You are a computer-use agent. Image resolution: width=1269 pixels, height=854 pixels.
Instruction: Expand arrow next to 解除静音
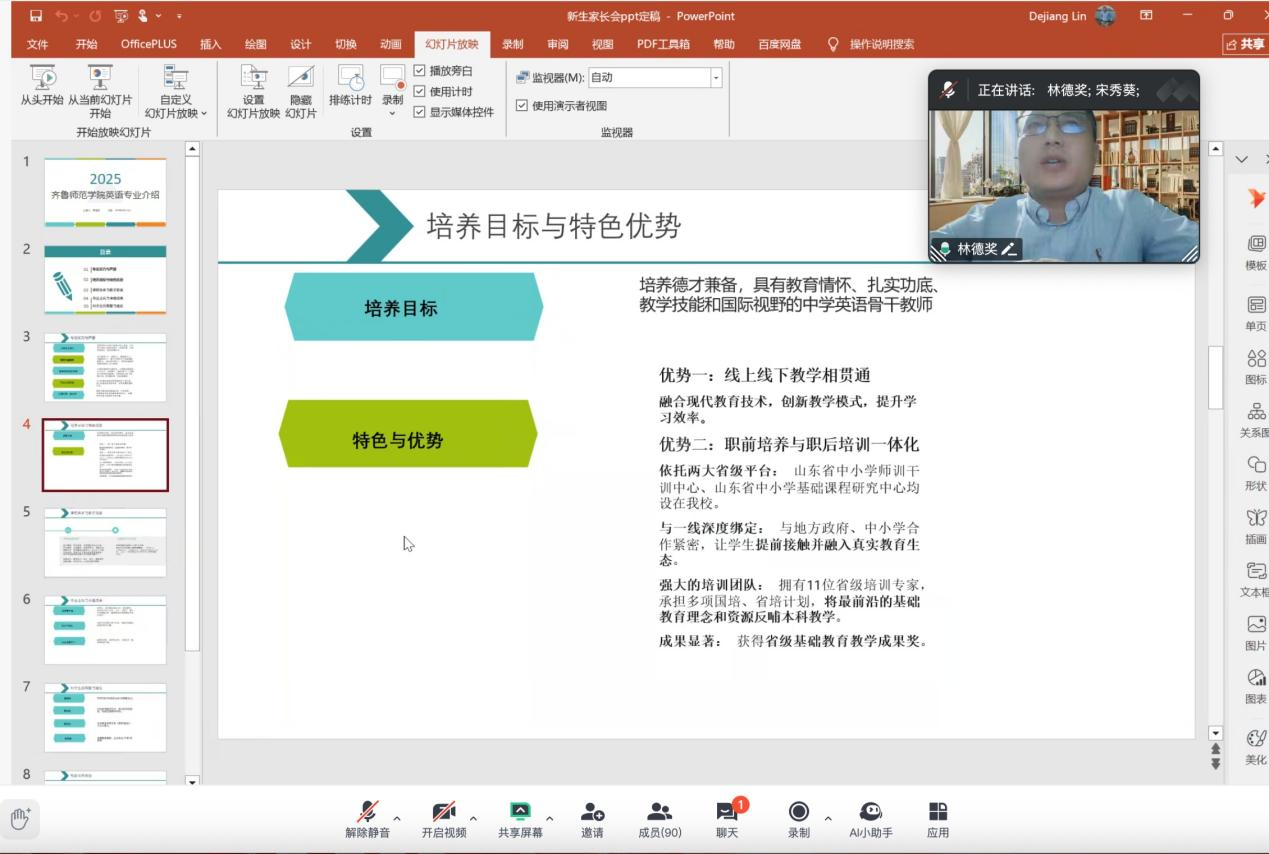coord(397,819)
